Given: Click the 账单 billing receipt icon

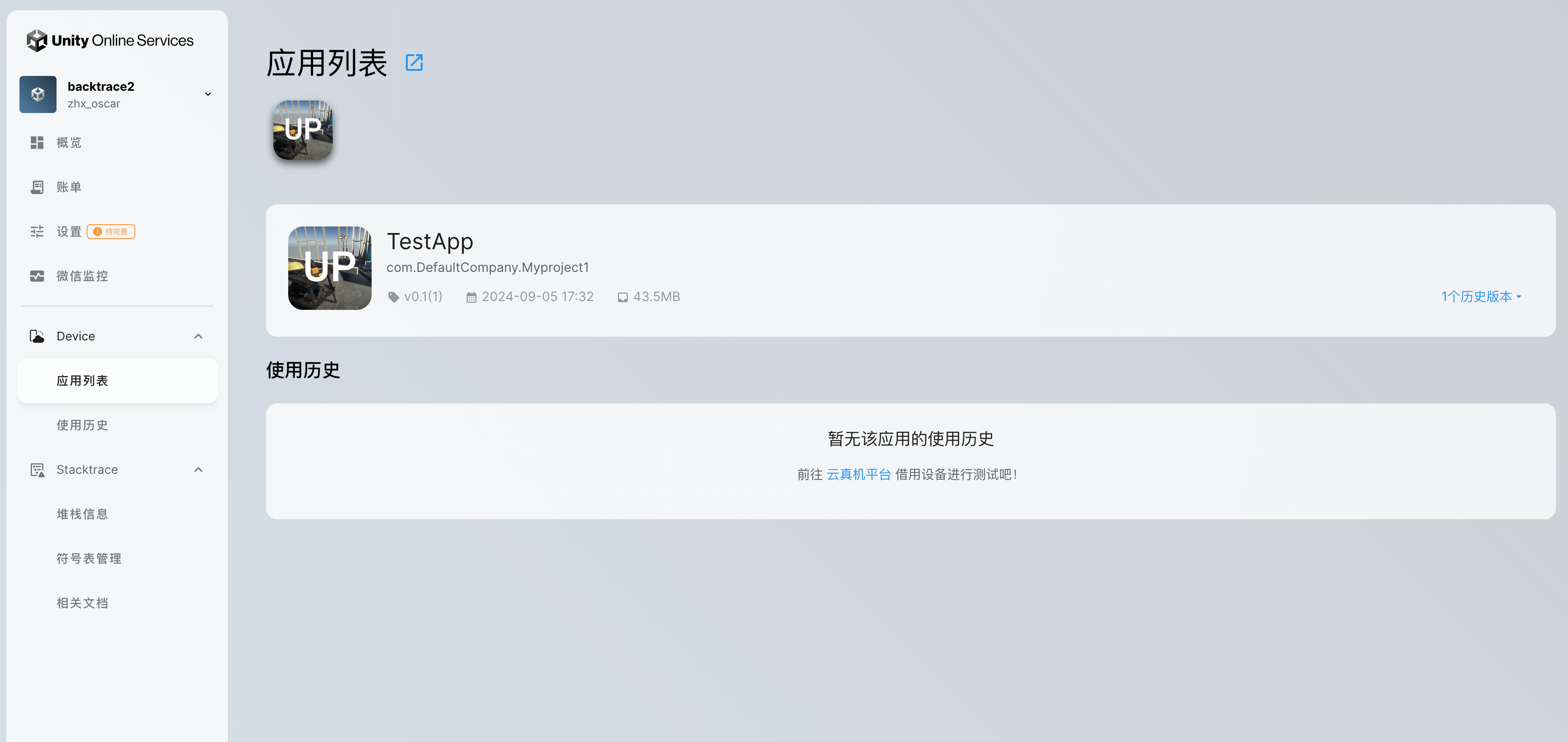Looking at the screenshot, I should [37, 187].
